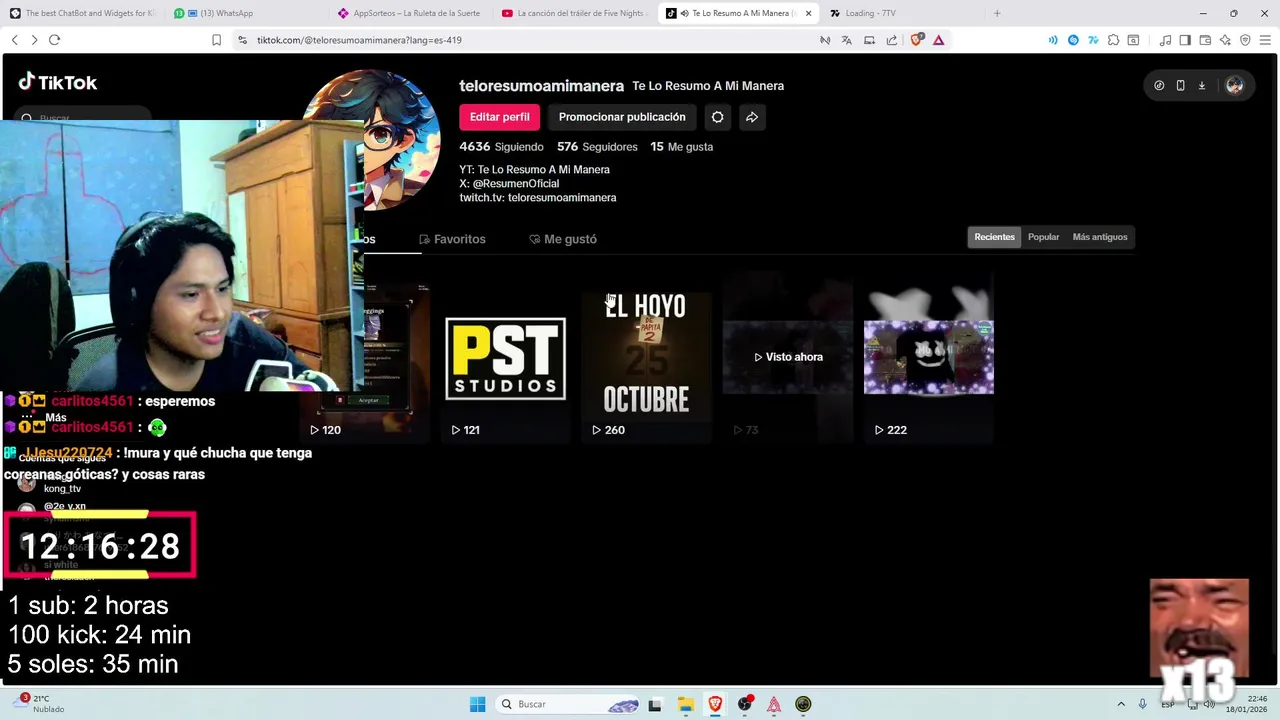Open Task View in the taskbar
Viewport: 1280px width, 720px height.
pos(655,704)
